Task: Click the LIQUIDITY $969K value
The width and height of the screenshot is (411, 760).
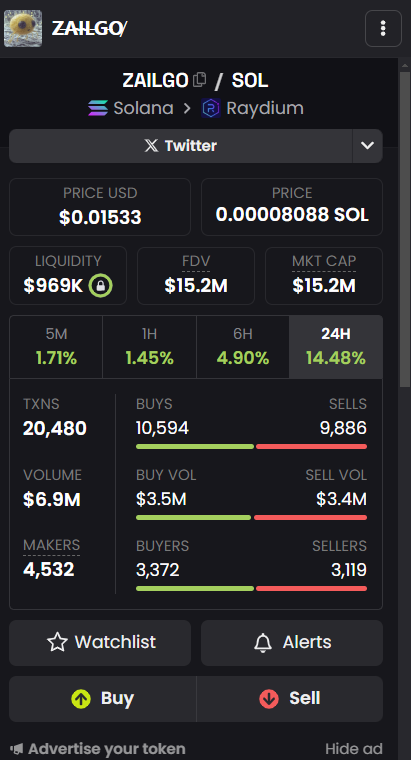Action: (x=53, y=286)
